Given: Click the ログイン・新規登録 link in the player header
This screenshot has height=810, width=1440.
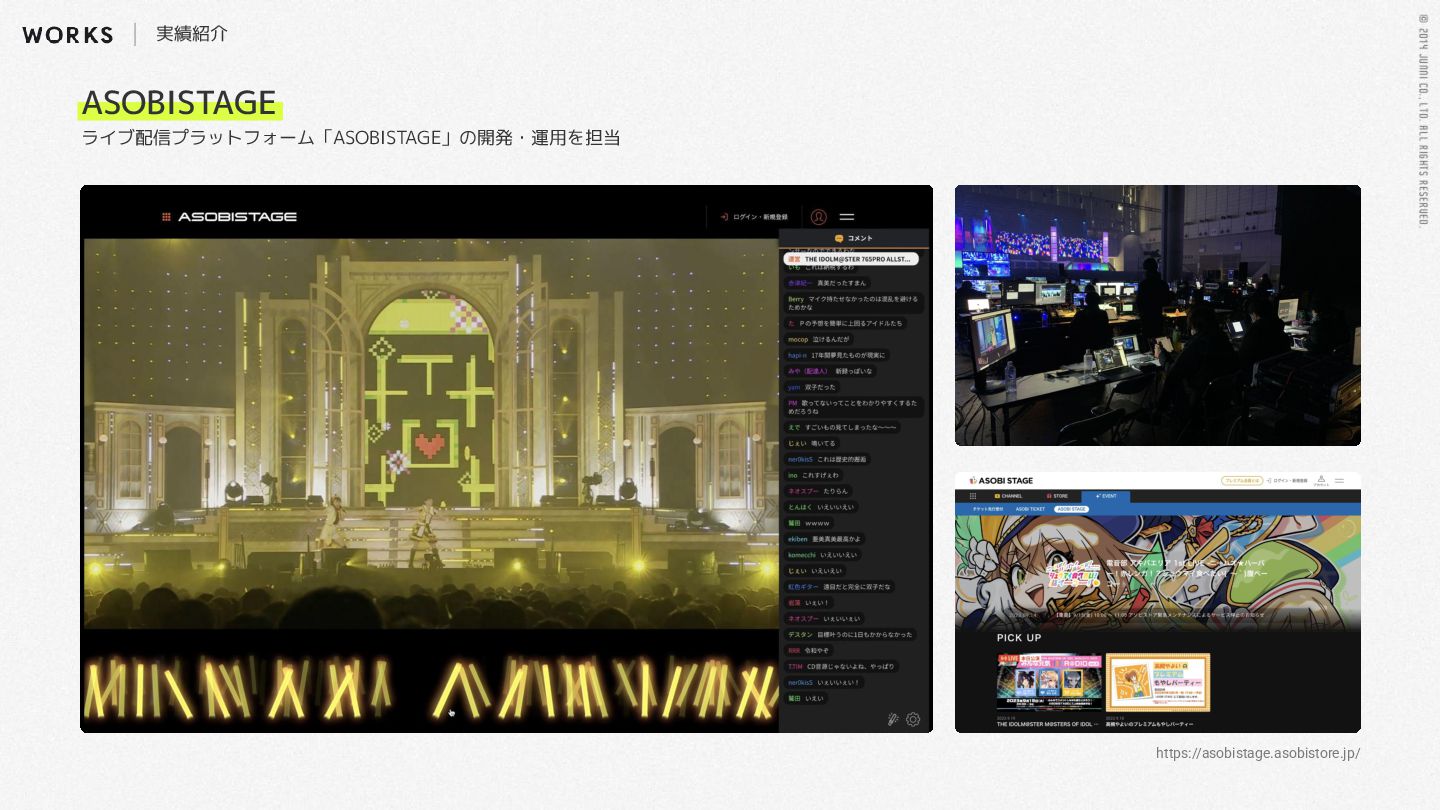Looking at the screenshot, I should [753, 217].
